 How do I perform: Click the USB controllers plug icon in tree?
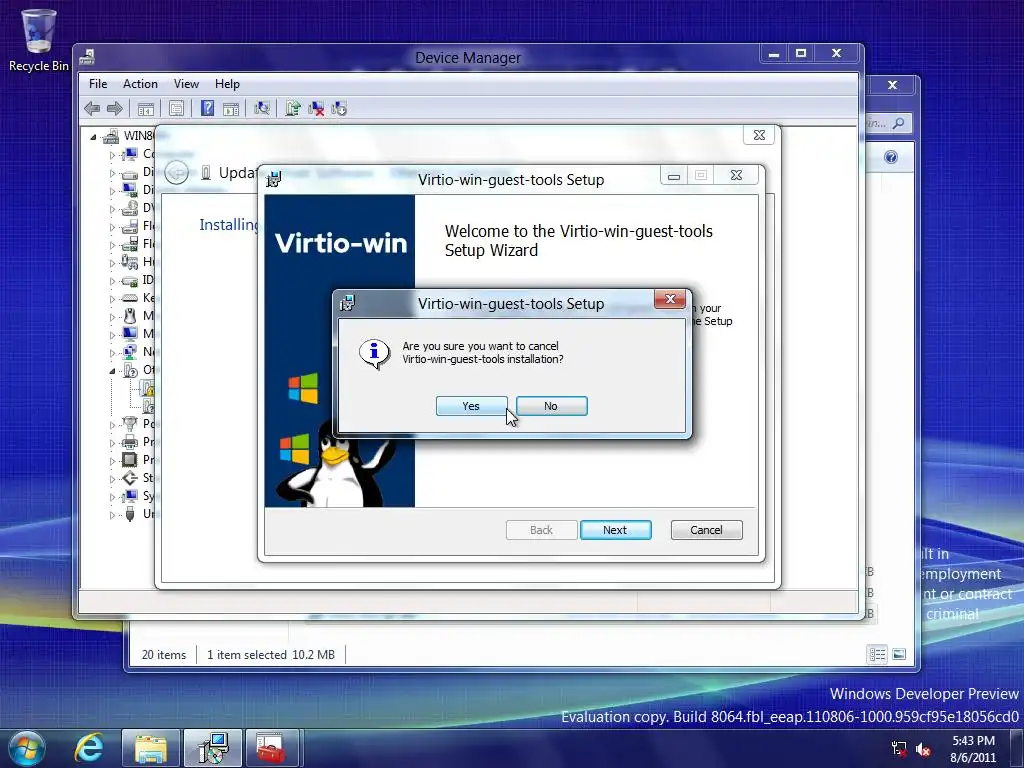[130, 514]
